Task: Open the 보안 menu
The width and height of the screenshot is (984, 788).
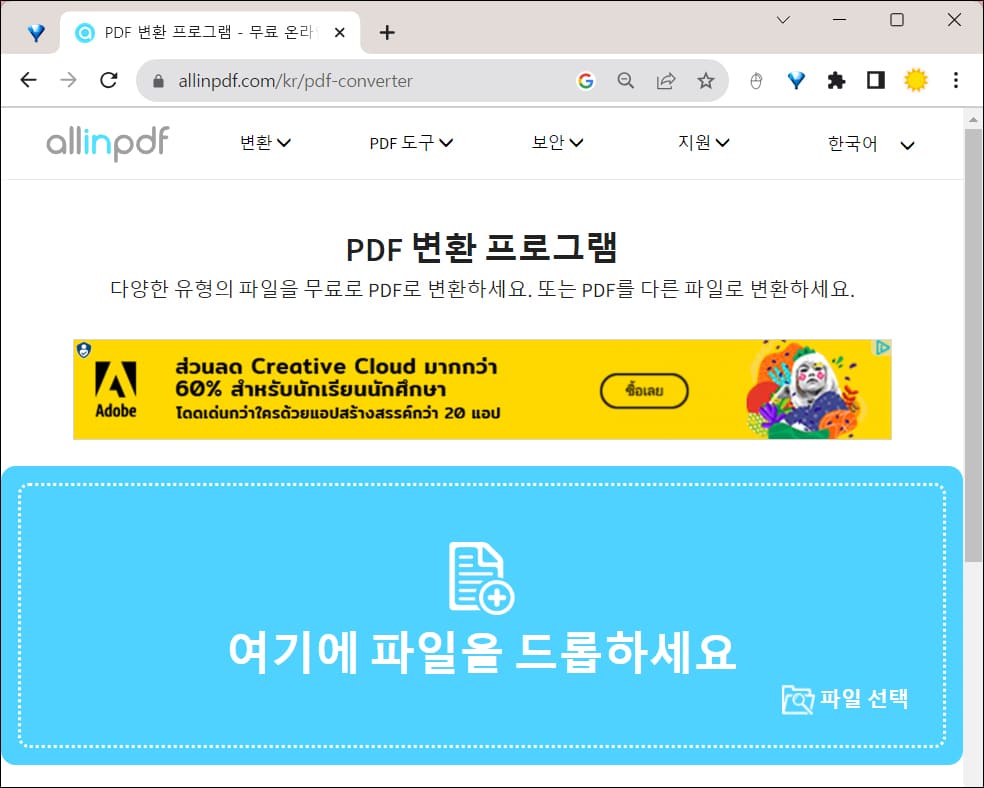Action: click(x=556, y=143)
